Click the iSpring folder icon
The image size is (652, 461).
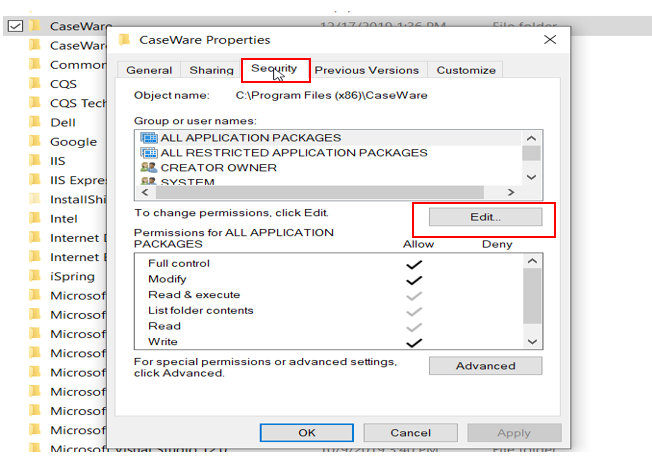click(x=34, y=276)
